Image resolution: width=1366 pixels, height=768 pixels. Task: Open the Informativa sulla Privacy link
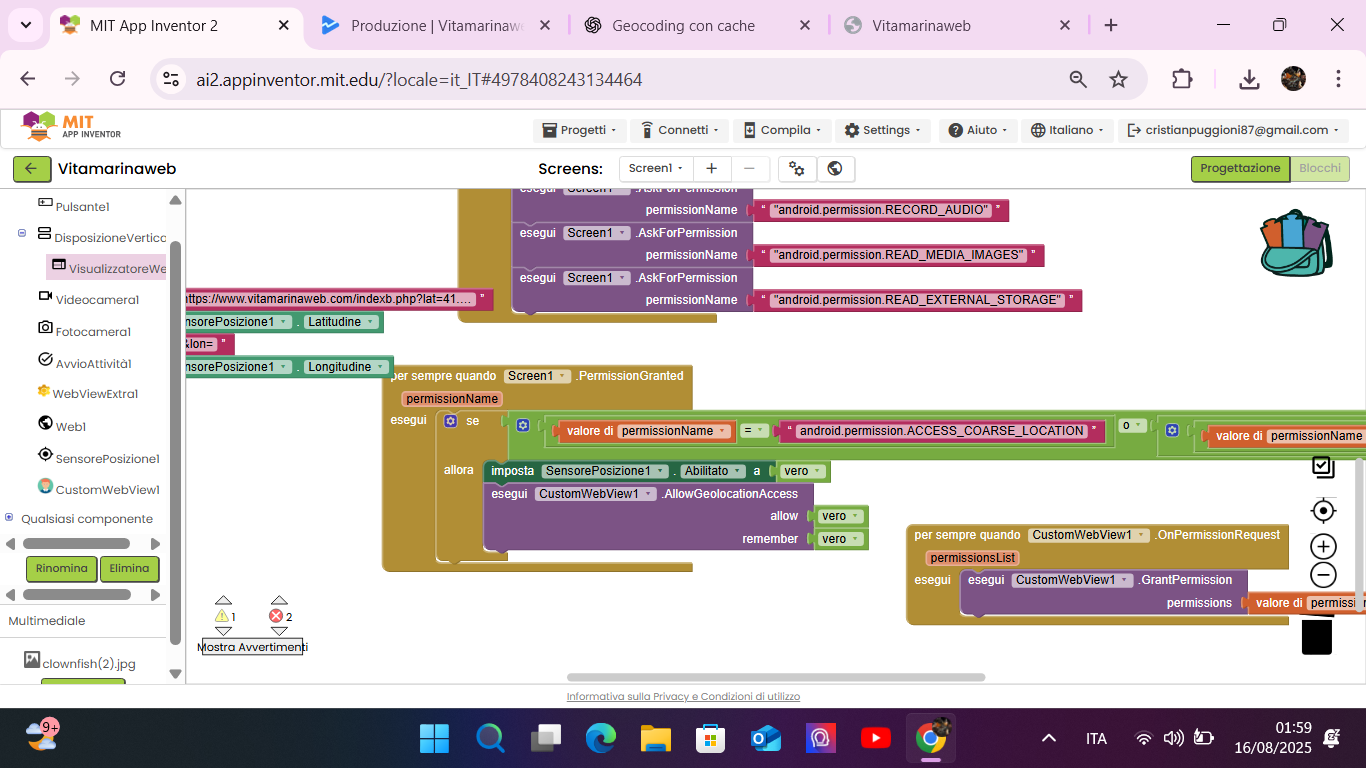click(x=682, y=696)
